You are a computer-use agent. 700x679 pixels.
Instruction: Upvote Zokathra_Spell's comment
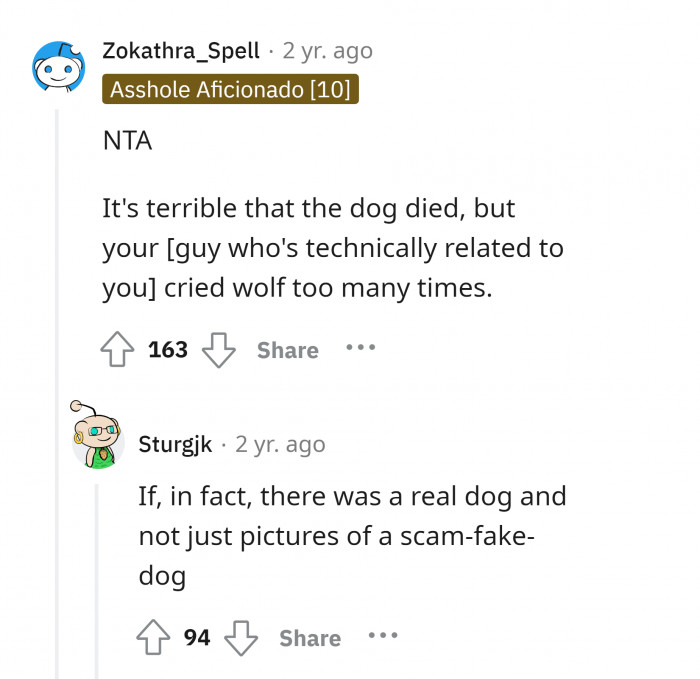click(119, 350)
